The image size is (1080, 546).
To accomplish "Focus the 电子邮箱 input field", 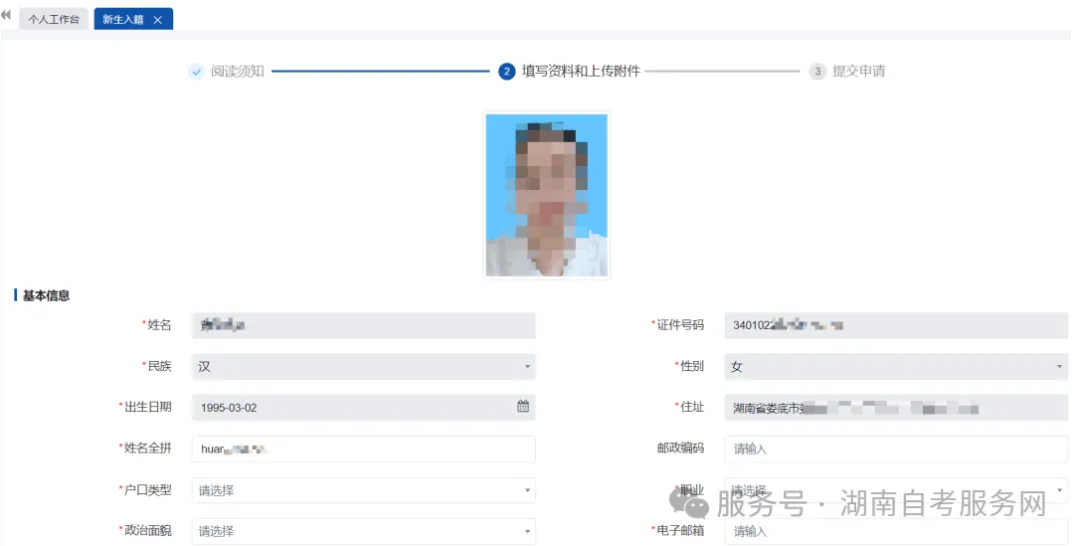I will 895,531.
